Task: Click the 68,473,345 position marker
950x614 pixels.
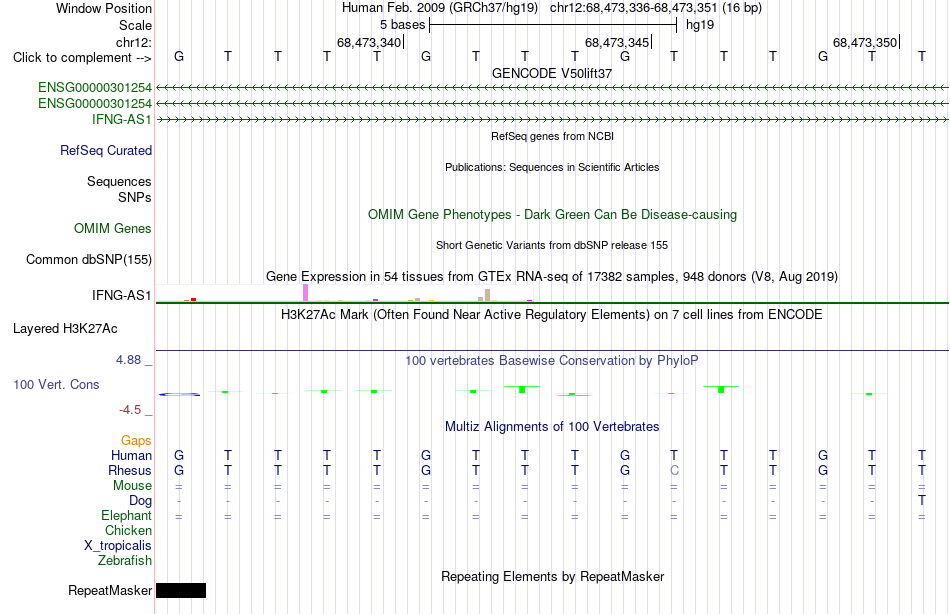Action: coord(617,42)
